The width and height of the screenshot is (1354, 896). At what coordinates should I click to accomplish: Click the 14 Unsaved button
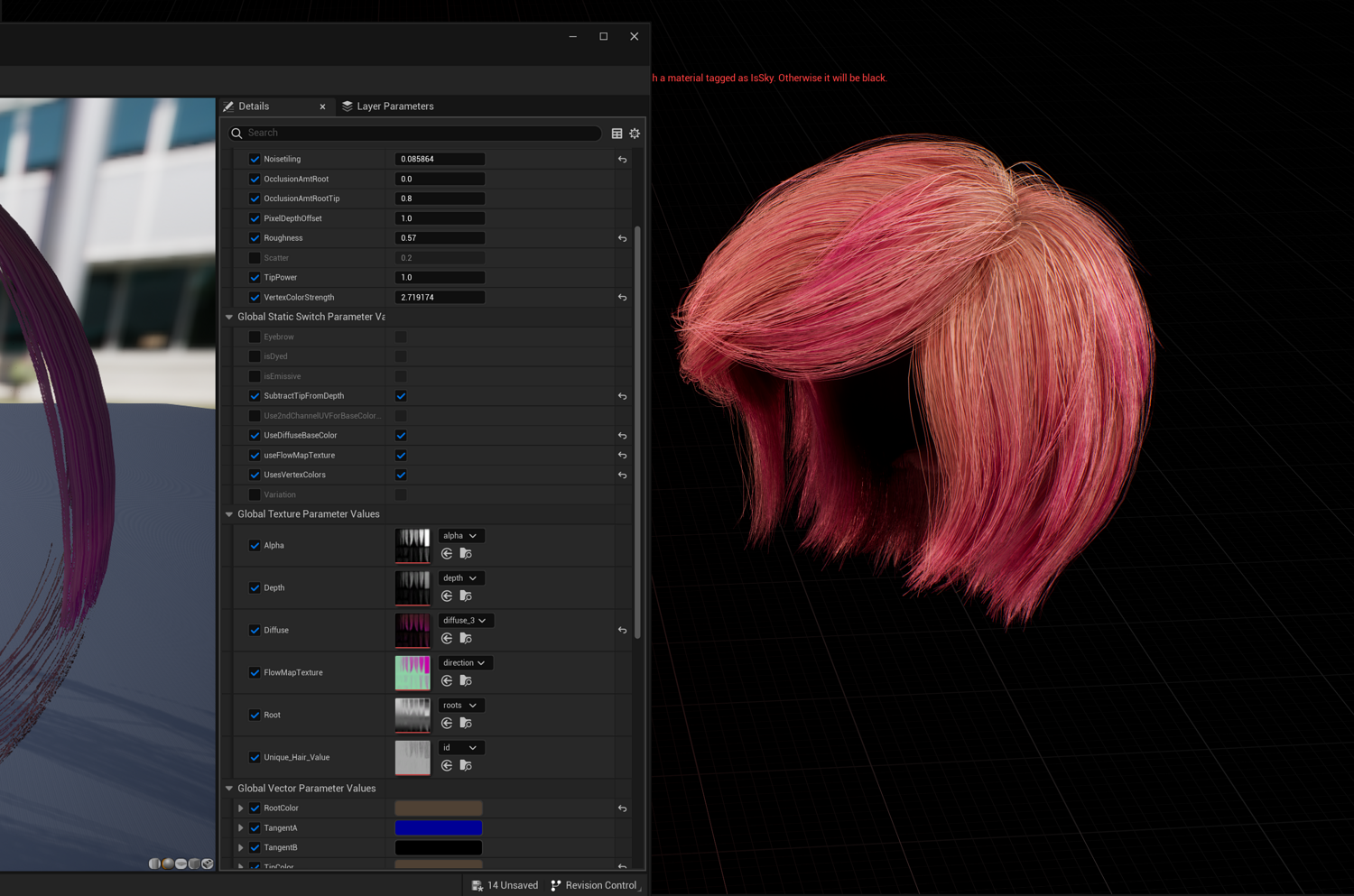[505, 885]
